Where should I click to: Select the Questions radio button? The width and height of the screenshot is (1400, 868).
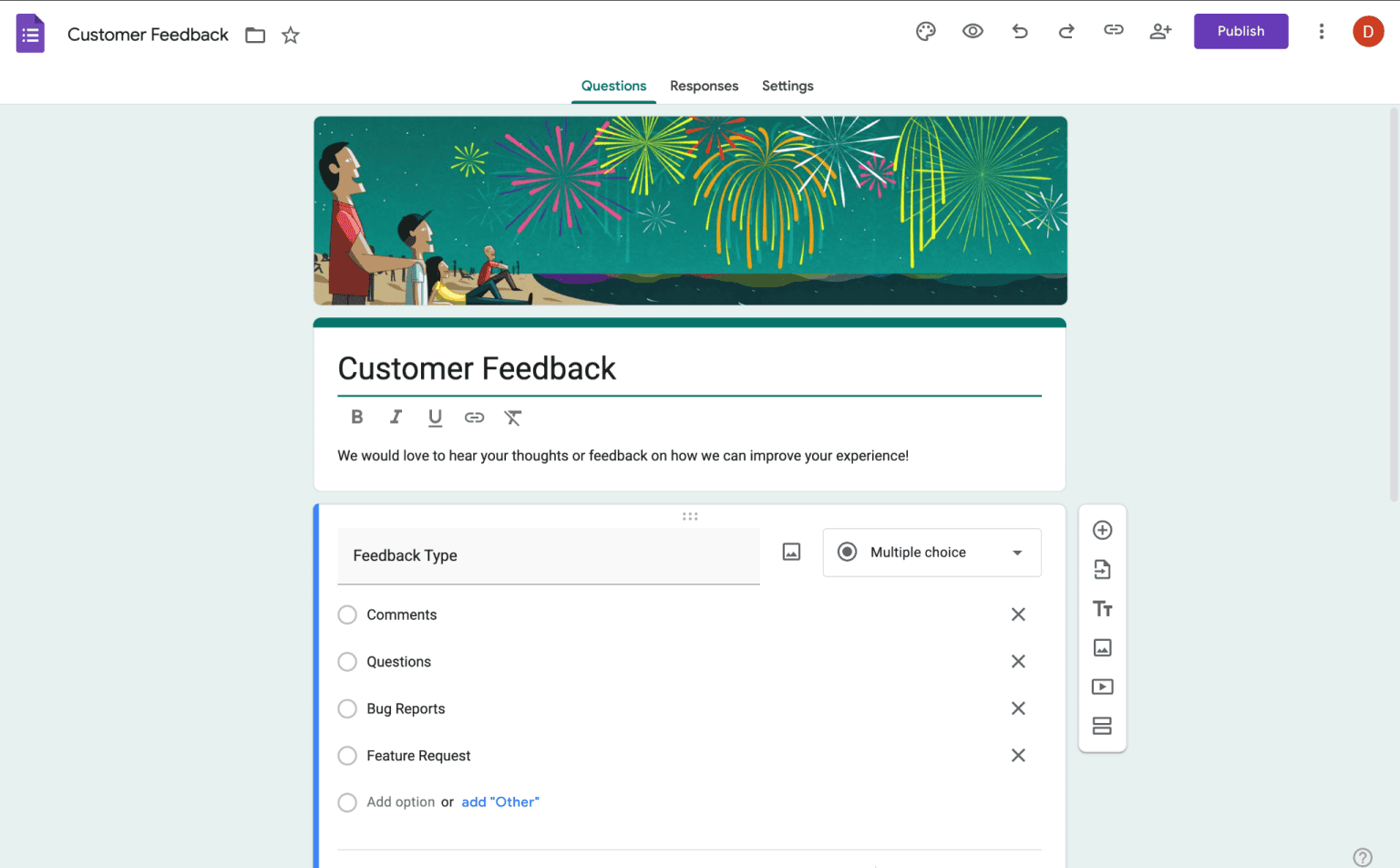[x=347, y=661]
